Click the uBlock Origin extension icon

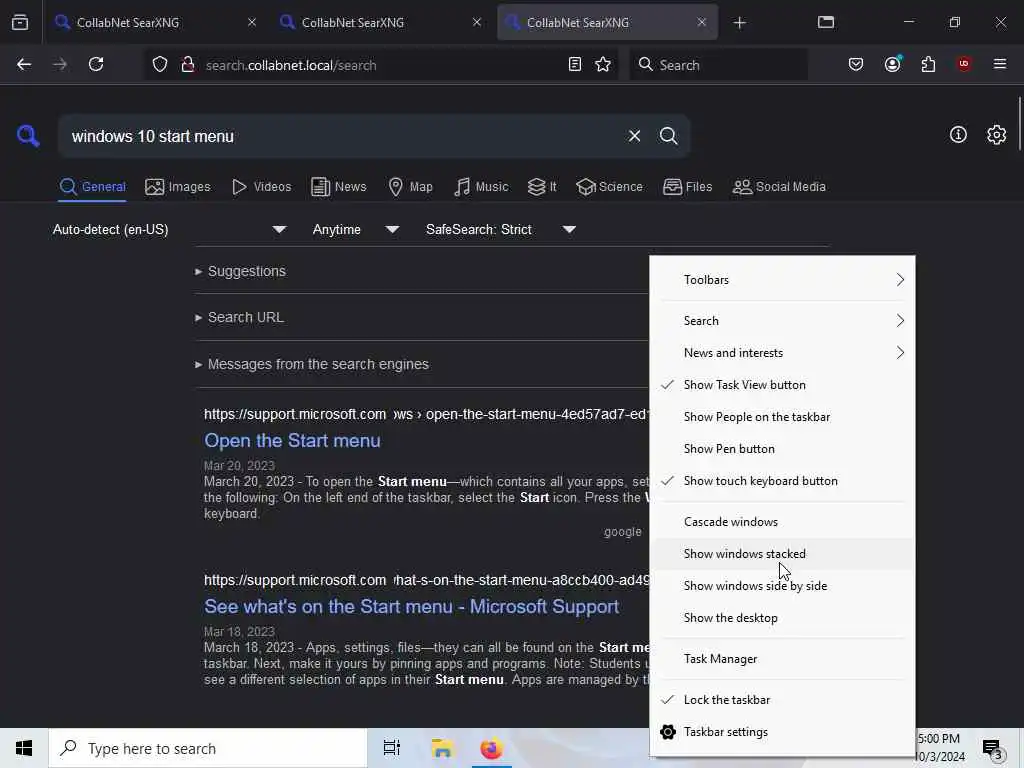[964, 64]
